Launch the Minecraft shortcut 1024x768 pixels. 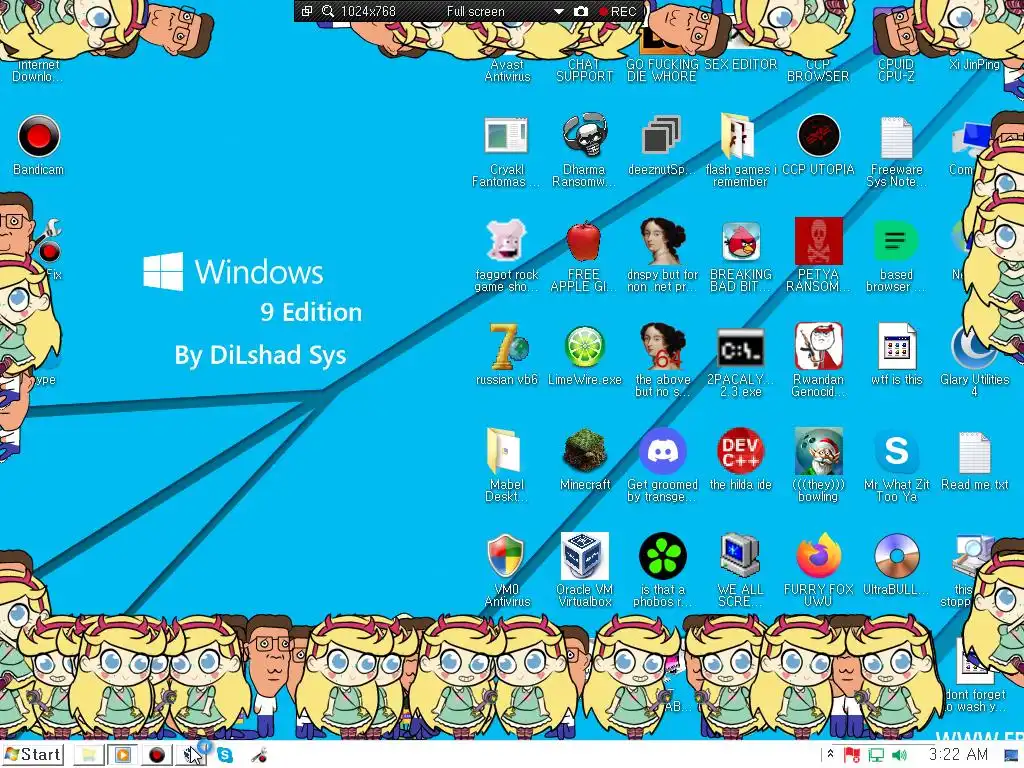click(584, 451)
